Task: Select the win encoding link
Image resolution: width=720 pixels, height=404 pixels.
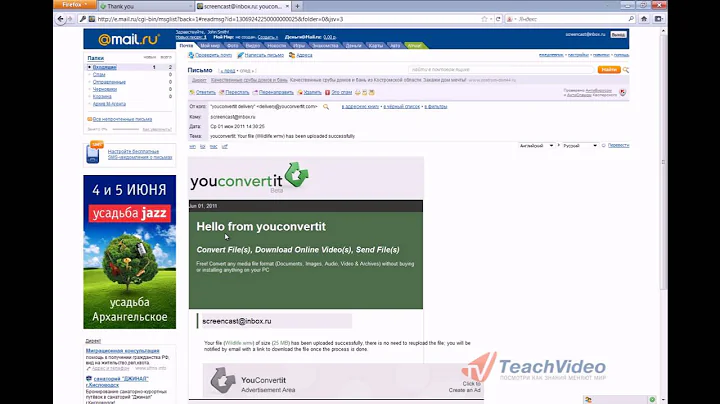Action: pyautogui.click(x=192, y=146)
